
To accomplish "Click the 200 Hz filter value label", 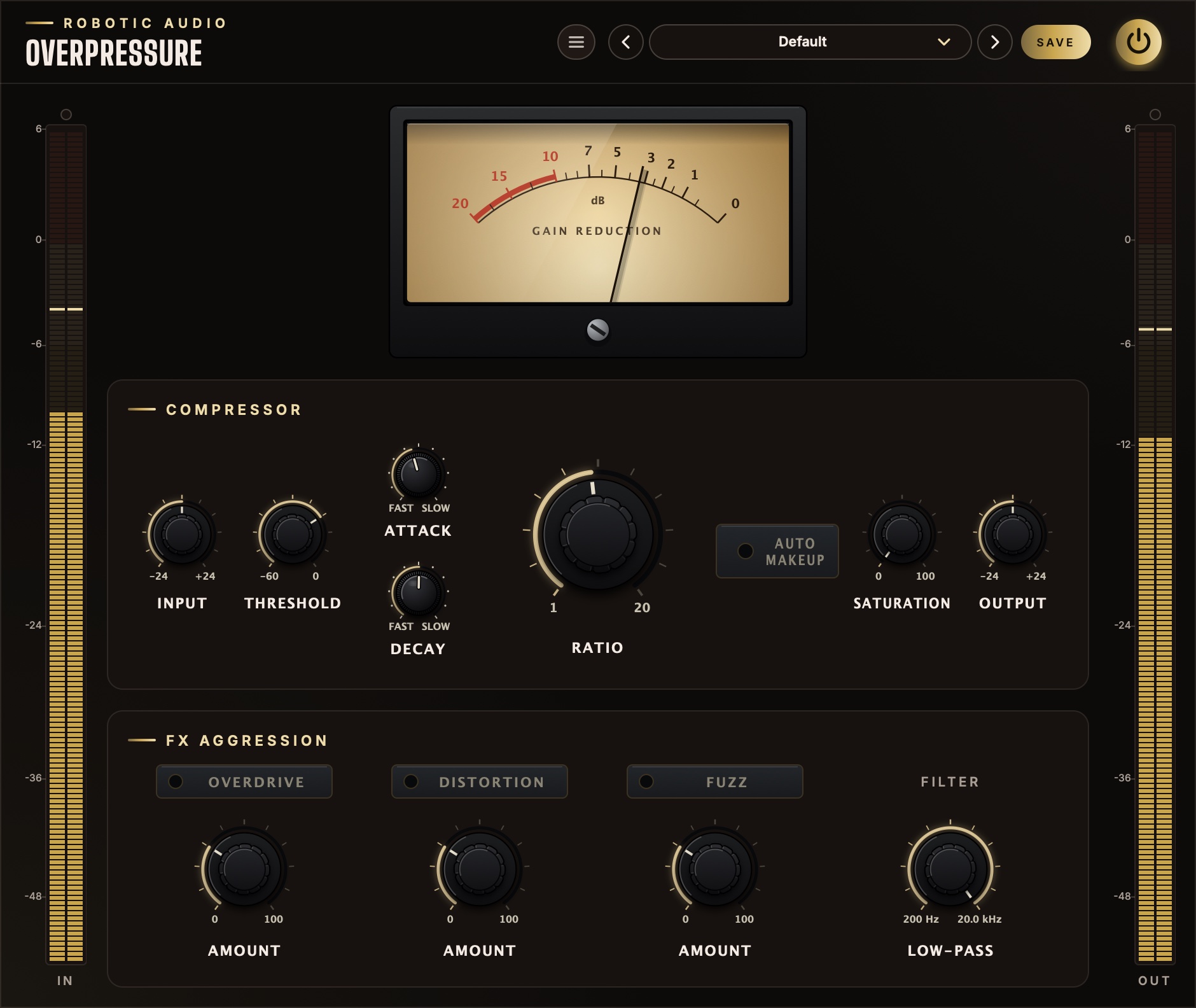I will (x=921, y=919).
